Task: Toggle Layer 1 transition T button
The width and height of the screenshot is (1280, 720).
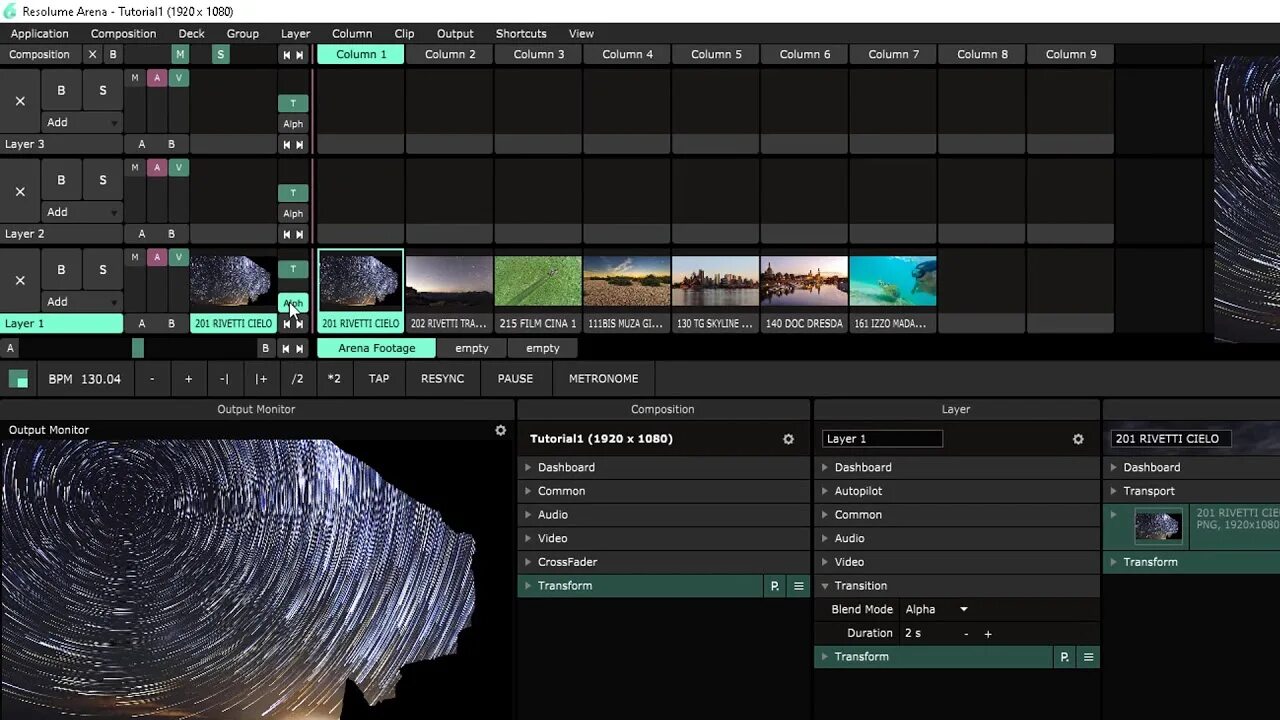Action: pos(293,269)
